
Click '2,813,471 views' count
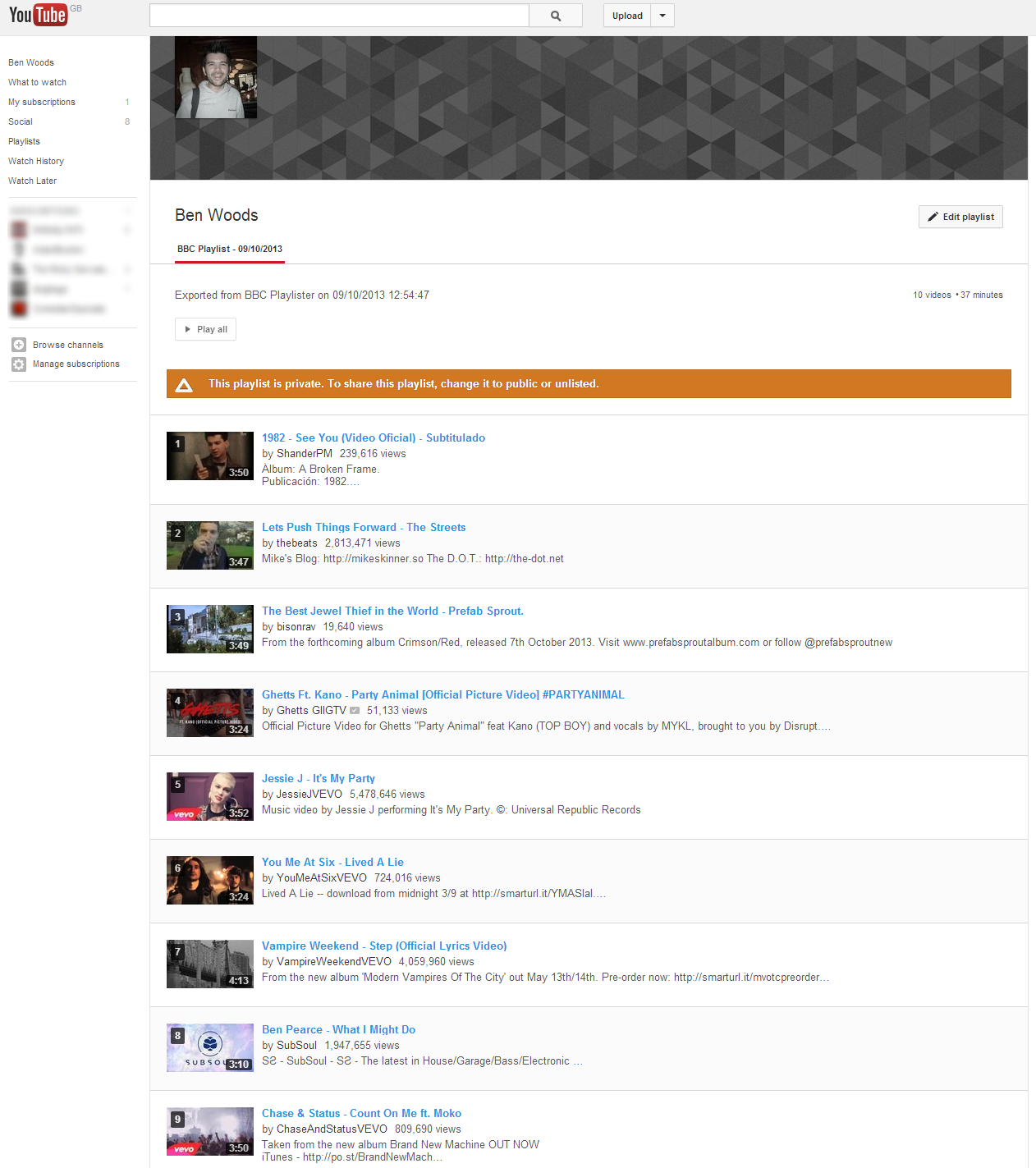pos(363,543)
